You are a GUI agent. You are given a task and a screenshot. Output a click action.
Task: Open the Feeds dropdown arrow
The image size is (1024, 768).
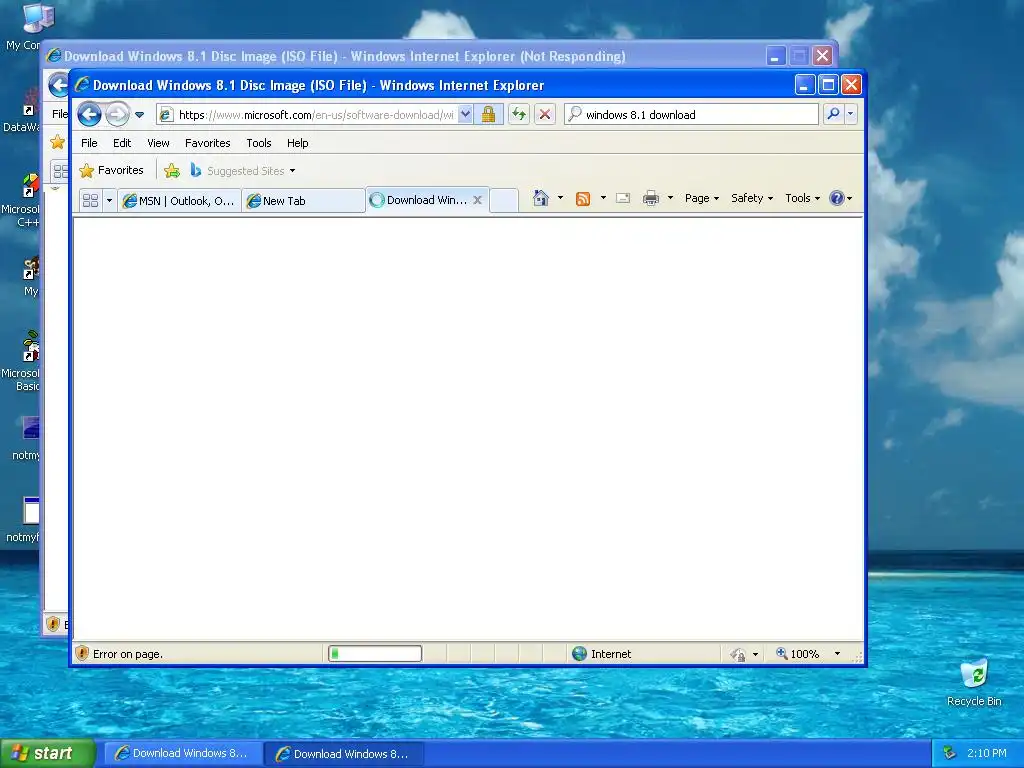click(603, 198)
